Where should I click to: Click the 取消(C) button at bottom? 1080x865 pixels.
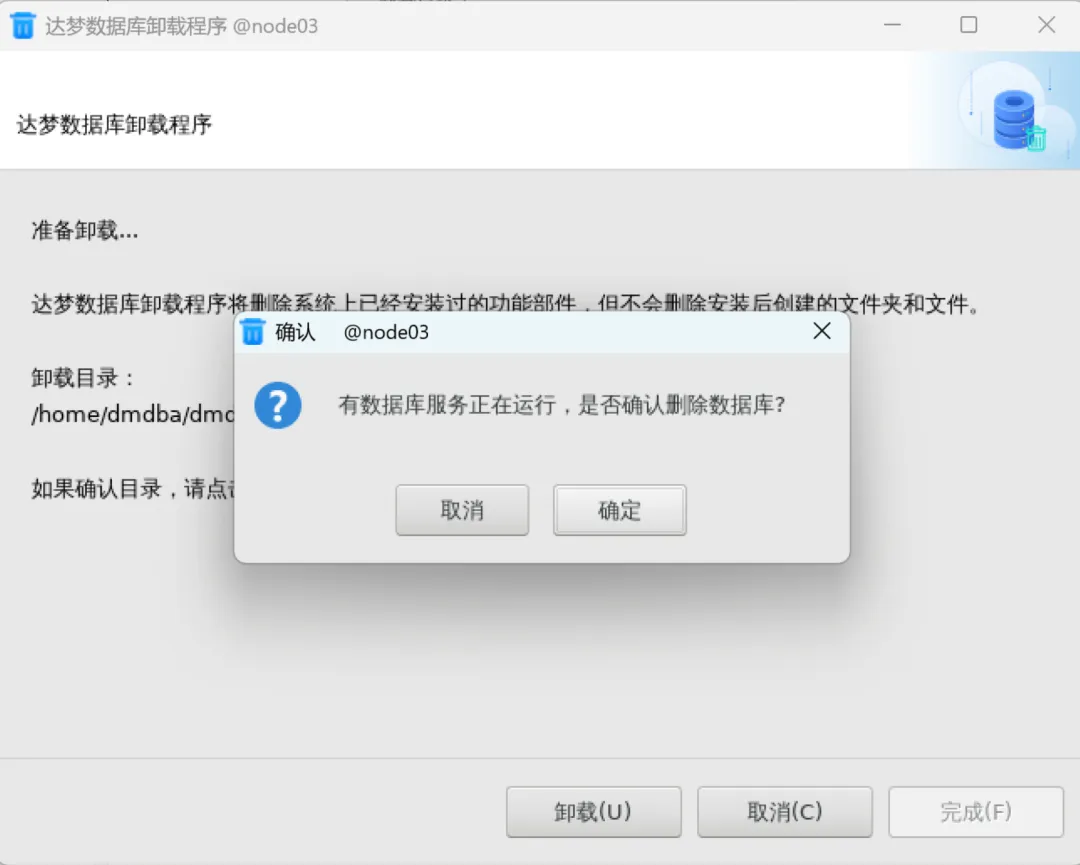coord(785,812)
